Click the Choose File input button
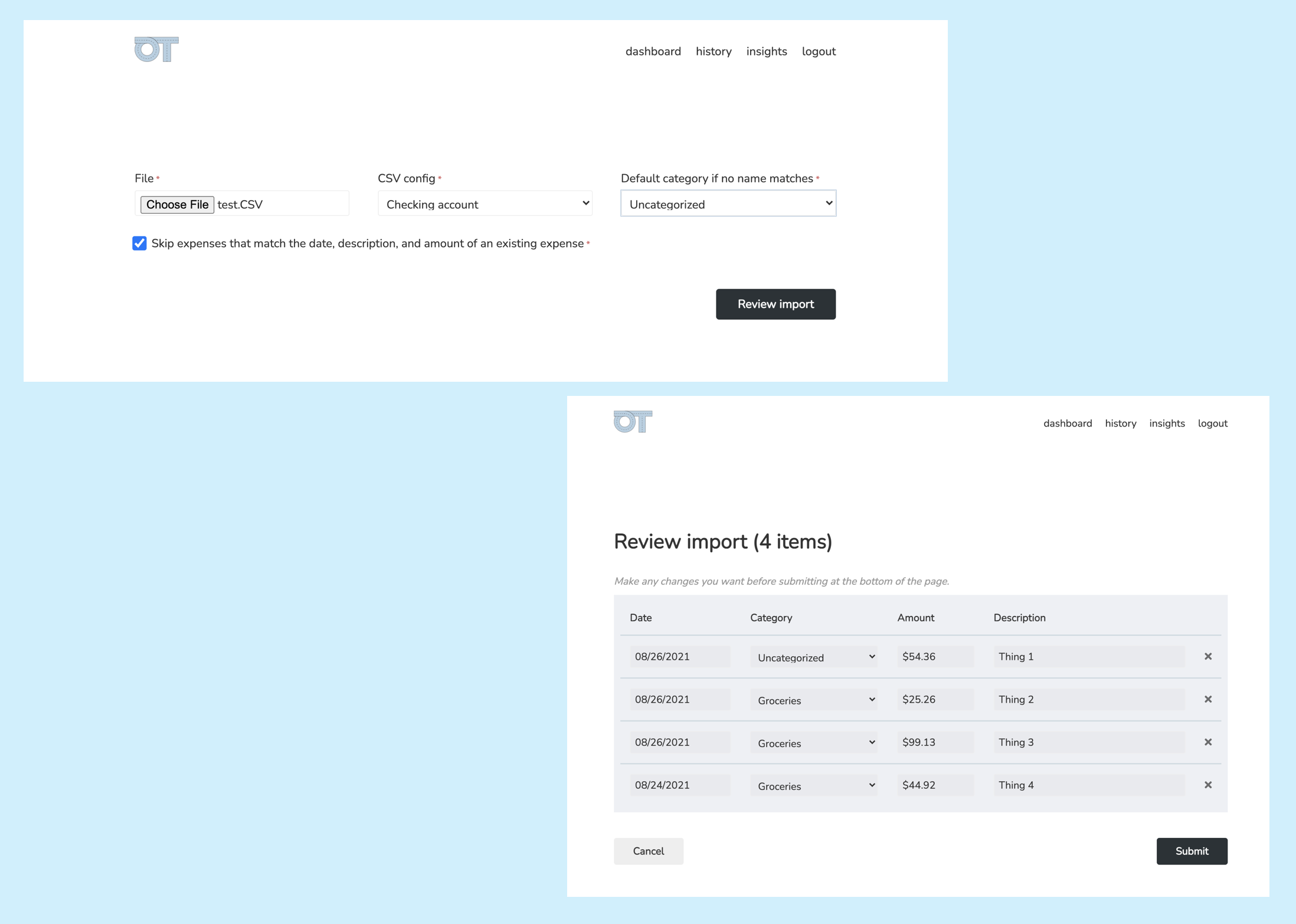Screen dimensions: 1296x924 (x=177, y=204)
